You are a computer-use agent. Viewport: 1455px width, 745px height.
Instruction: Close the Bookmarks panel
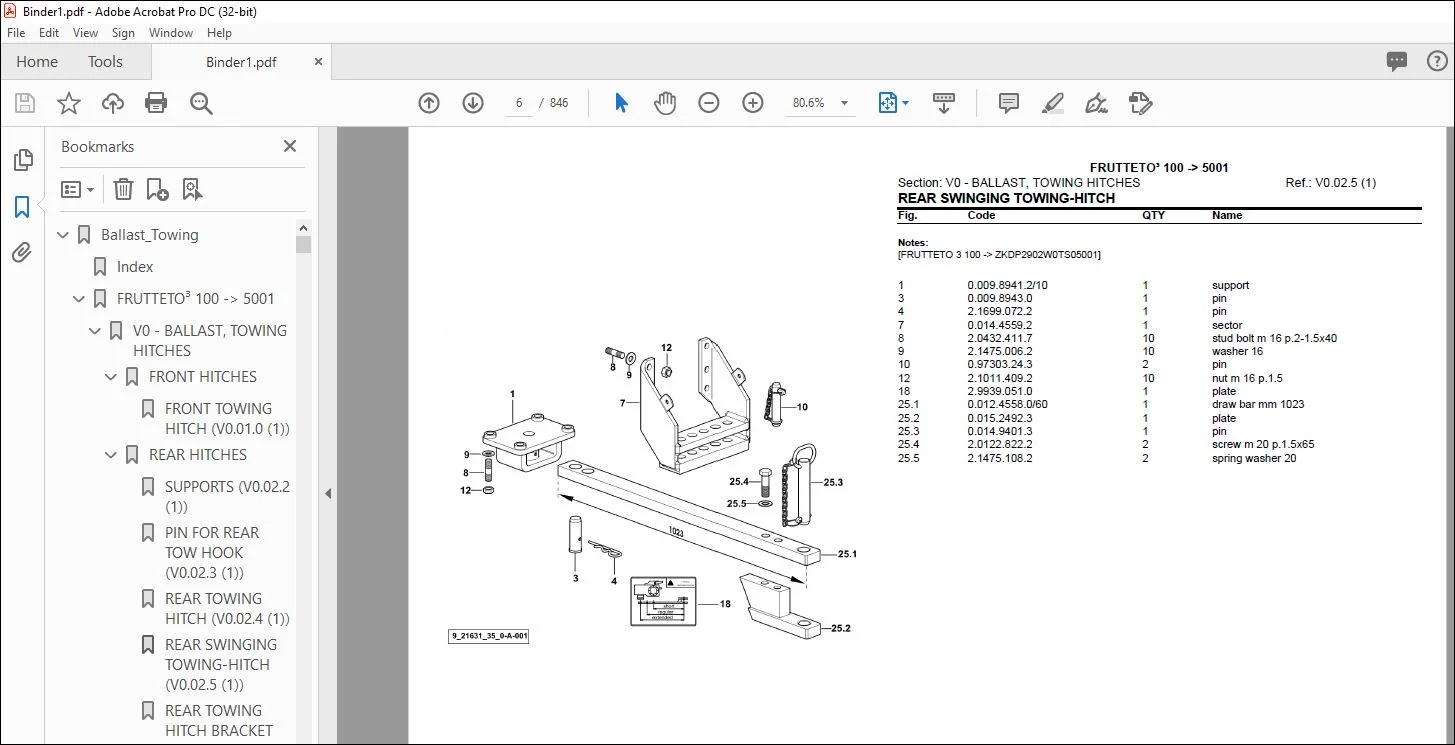point(290,146)
